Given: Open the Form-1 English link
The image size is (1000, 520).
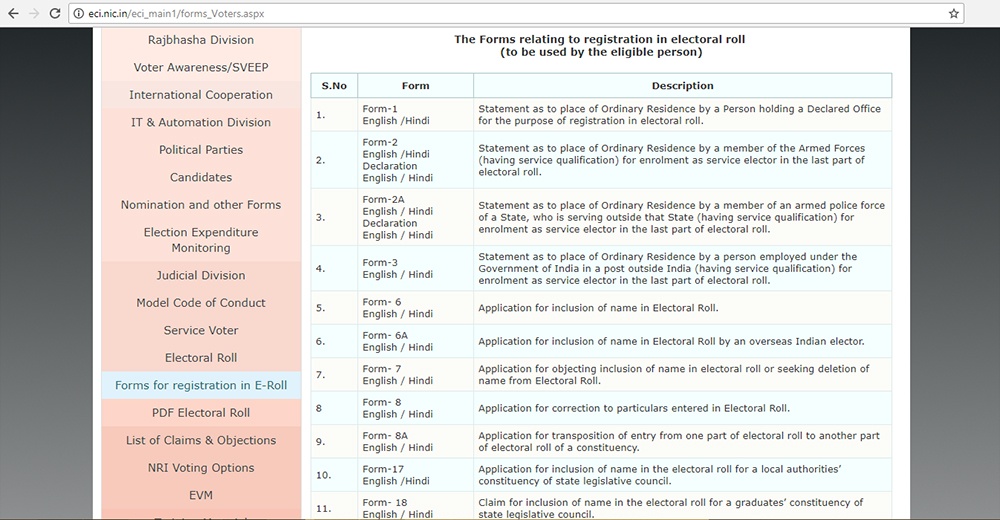Looking at the screenshot, I should click(x=380, y=121).
